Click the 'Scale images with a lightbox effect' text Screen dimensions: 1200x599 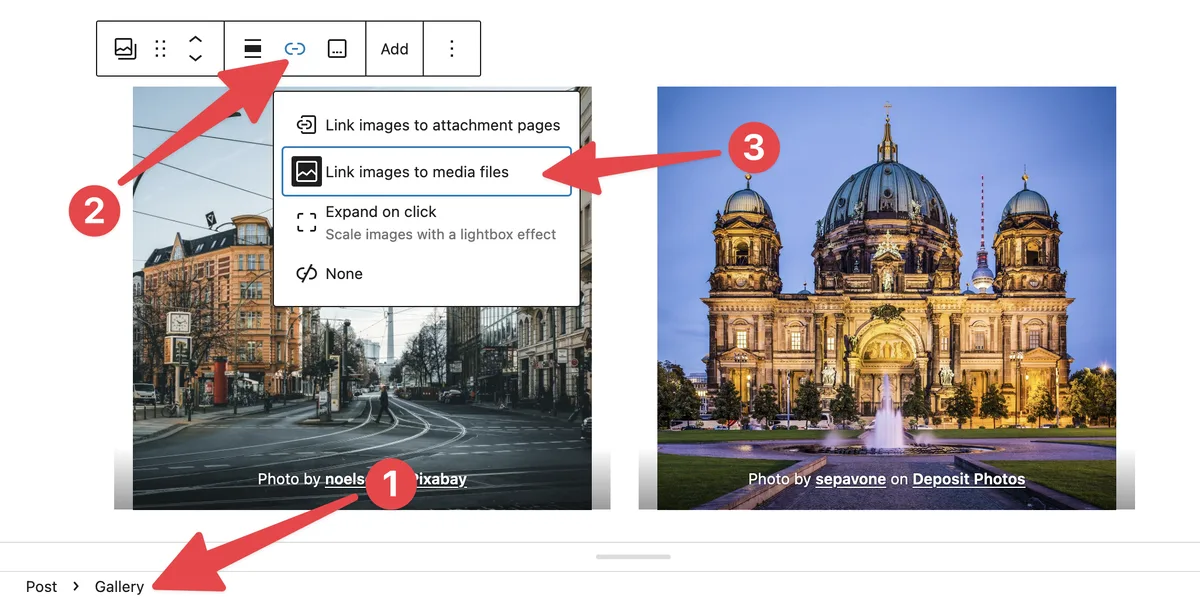tap(441, 234)
